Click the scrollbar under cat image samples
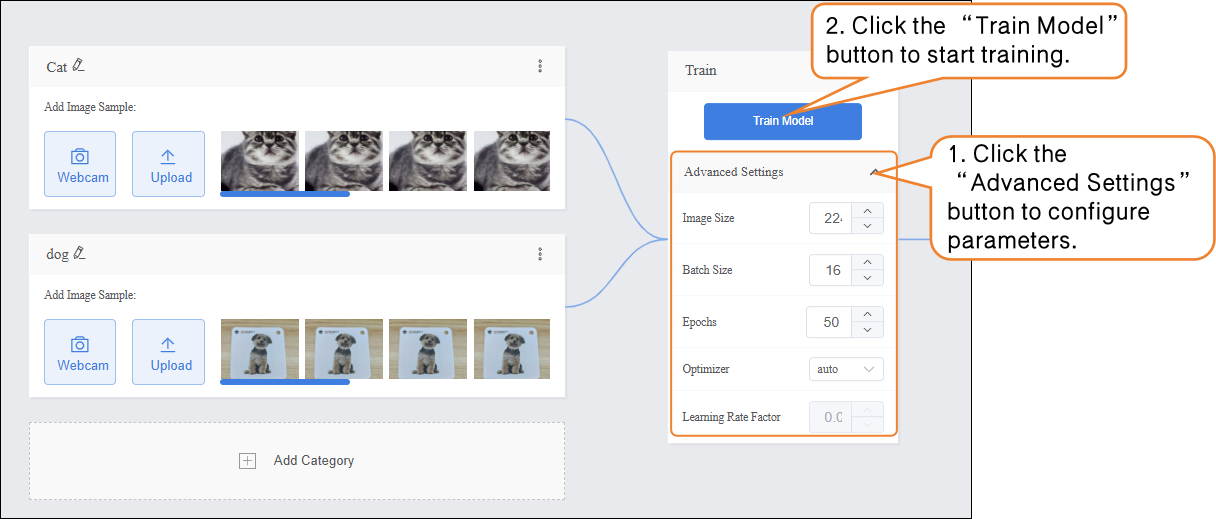1216x519 pixels. point(284,194)
